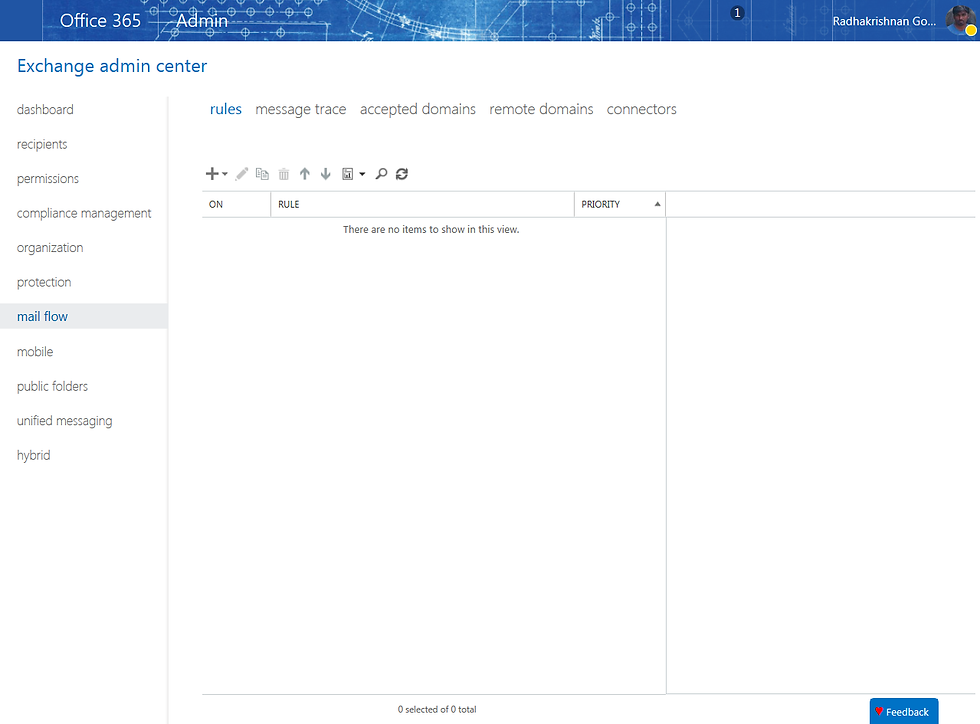The width and height of the screenshot is (980, 724).
Task: Go to compliance management
Action: 84,213
